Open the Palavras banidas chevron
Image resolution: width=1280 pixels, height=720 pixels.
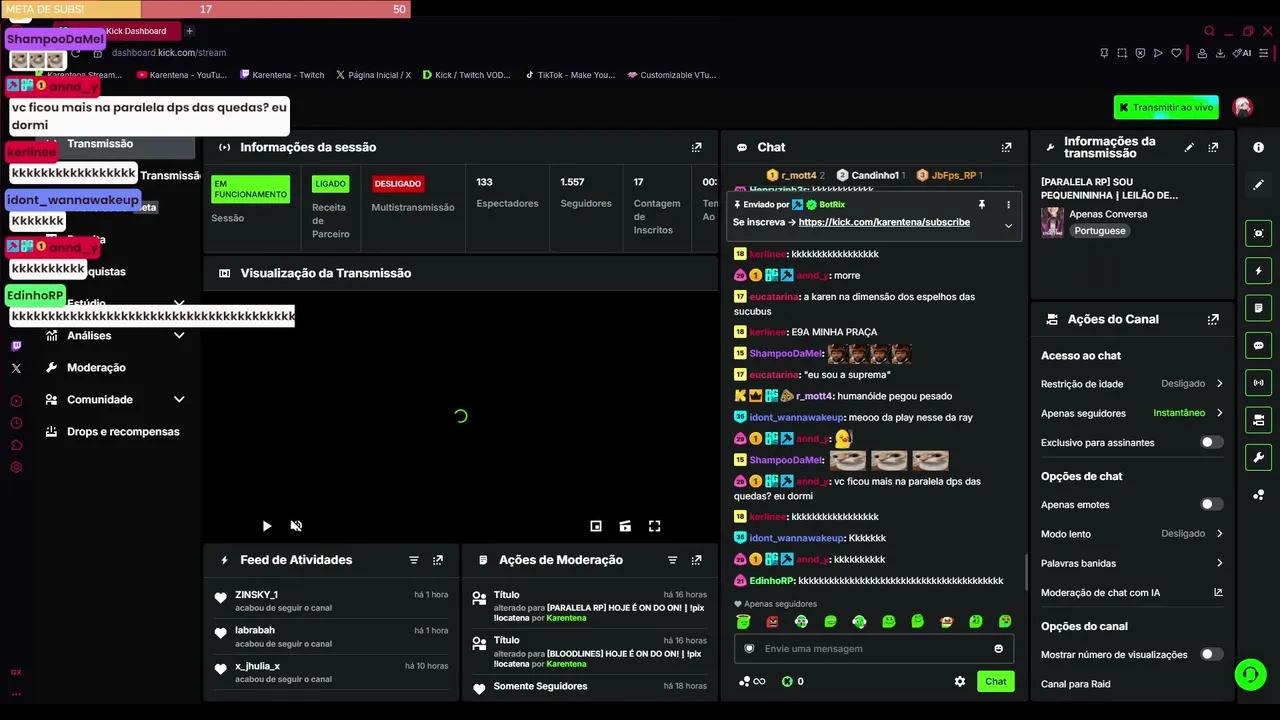pos(1219,564)
